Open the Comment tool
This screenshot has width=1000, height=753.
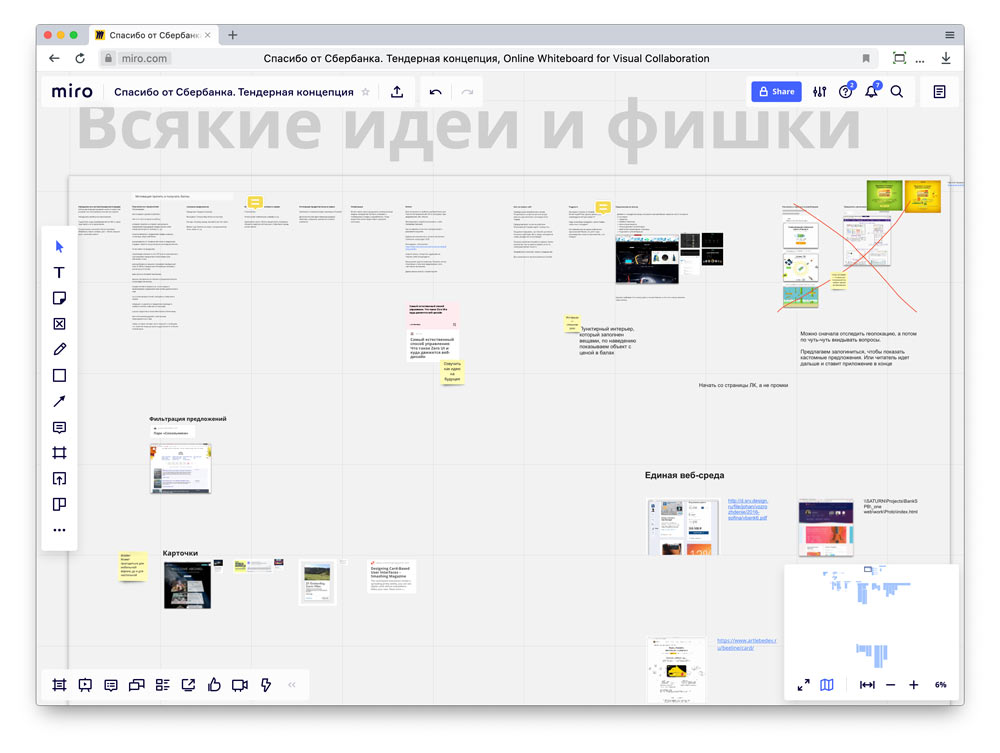[59, 427]
